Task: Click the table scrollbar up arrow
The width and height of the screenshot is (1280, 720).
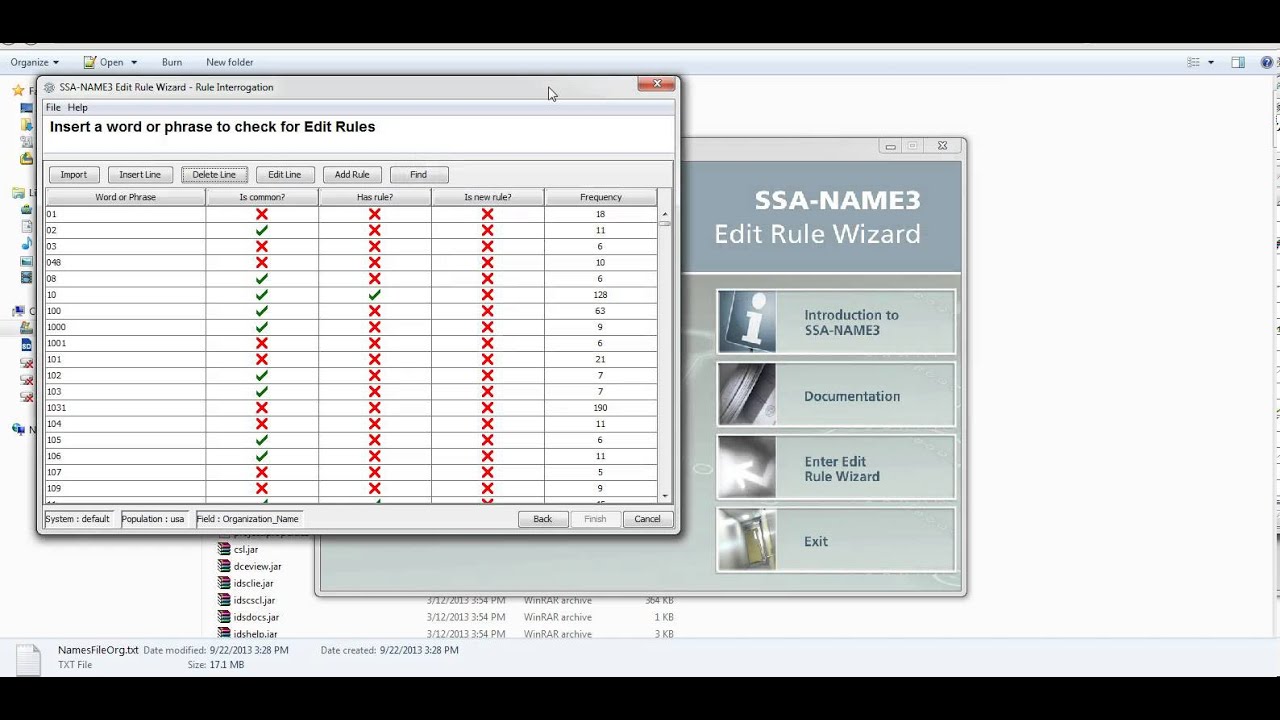Action: [x=665, y=214]
